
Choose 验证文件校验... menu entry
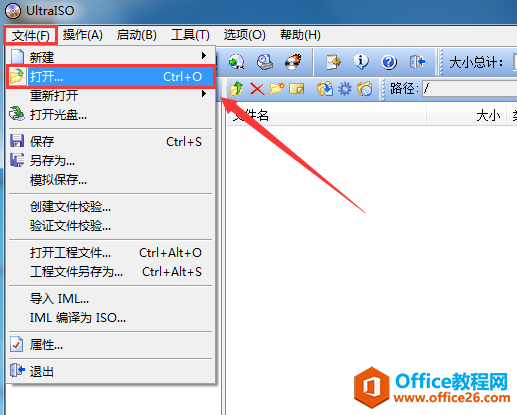(110, 226)
